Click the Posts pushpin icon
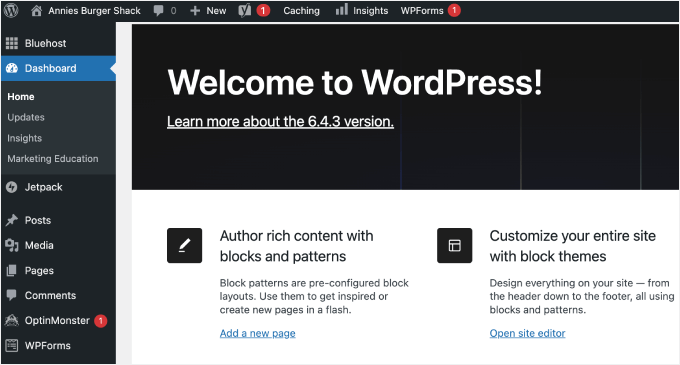Image resolution: width=680 pixels, height=365 pixels. [12, 220]
